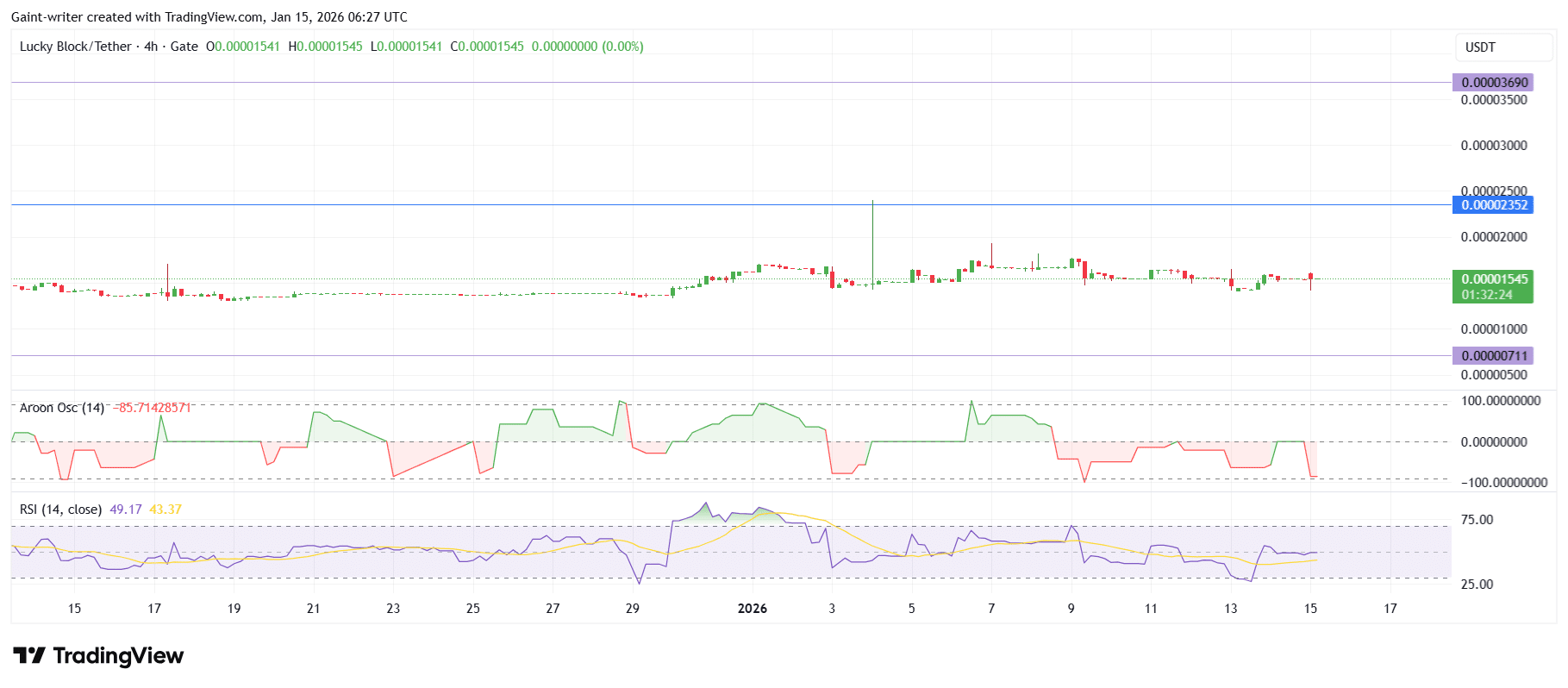
Task: Click date label 19 on time axis
Action: (x=234, y=609)
